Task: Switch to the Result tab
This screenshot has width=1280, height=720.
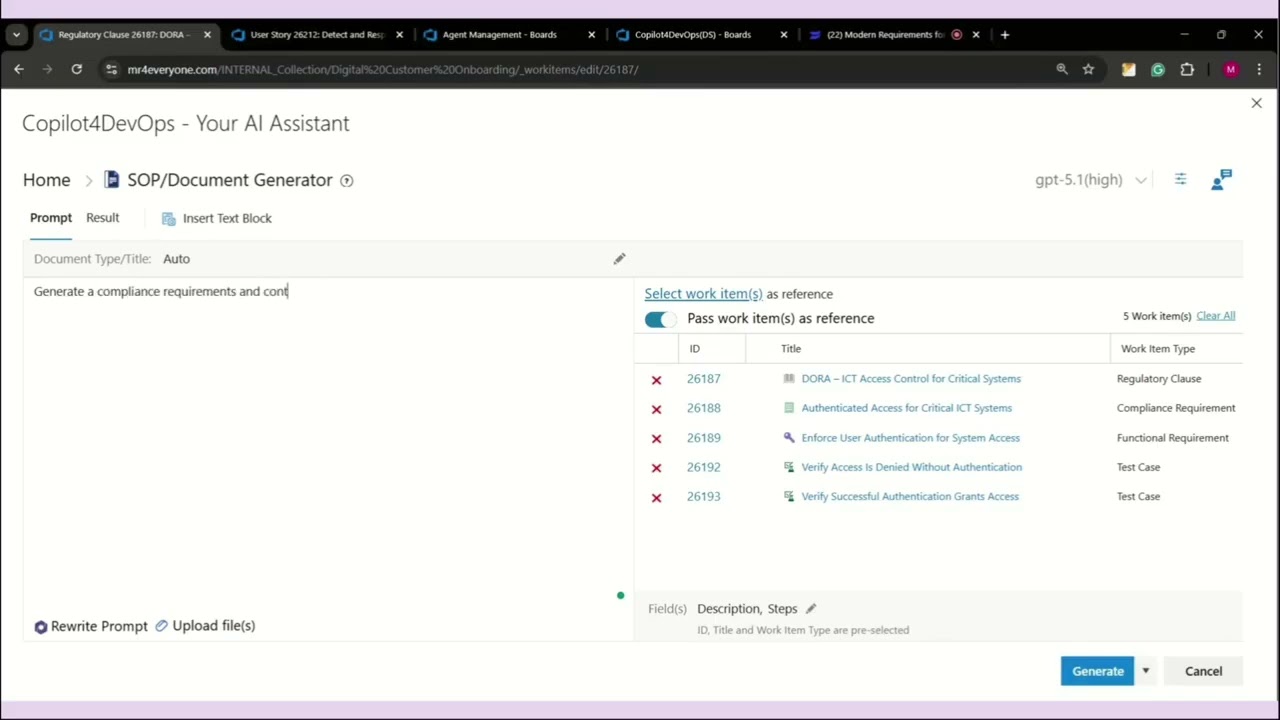Action: 102,218
